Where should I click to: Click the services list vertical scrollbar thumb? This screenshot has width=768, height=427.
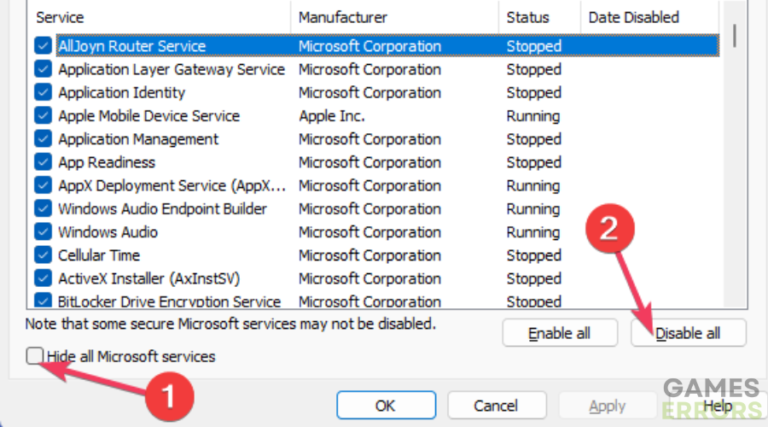click(x=734, y=36)
